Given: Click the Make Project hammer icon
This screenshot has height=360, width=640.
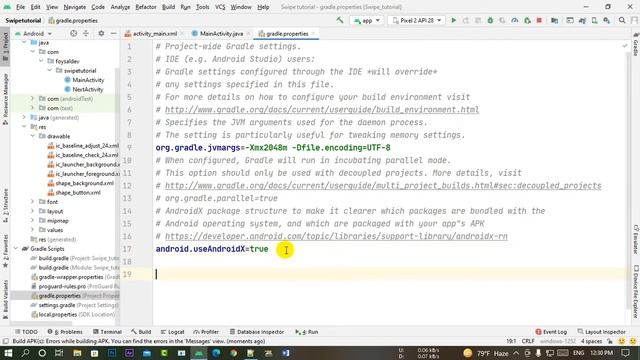Looking at the screenshot, I should tap(340, 20).
